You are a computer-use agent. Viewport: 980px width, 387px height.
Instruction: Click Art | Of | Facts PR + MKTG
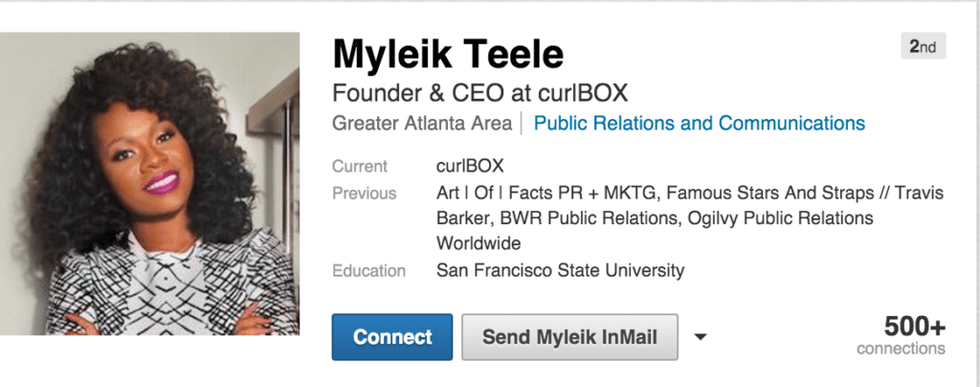point(547,193)
